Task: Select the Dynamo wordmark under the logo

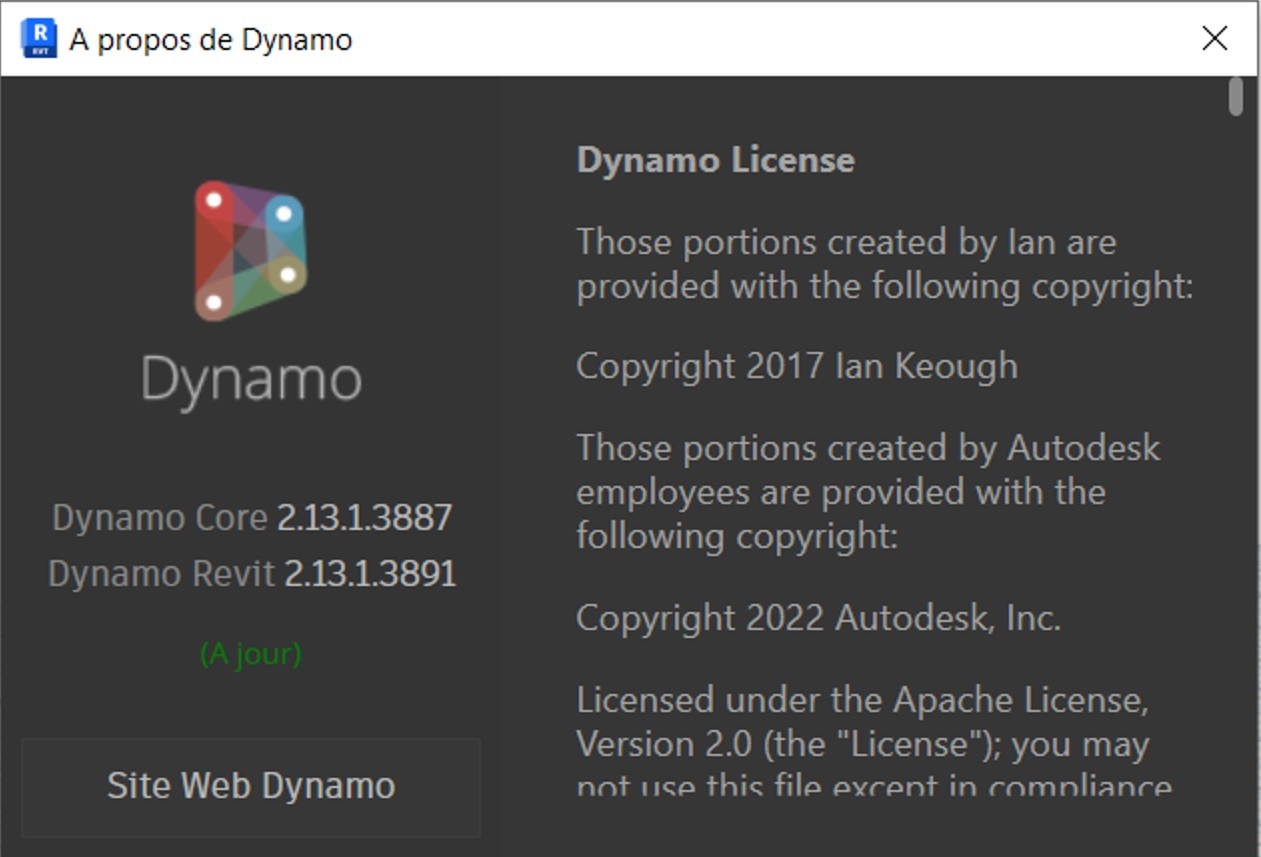Action: coord(251,378)
